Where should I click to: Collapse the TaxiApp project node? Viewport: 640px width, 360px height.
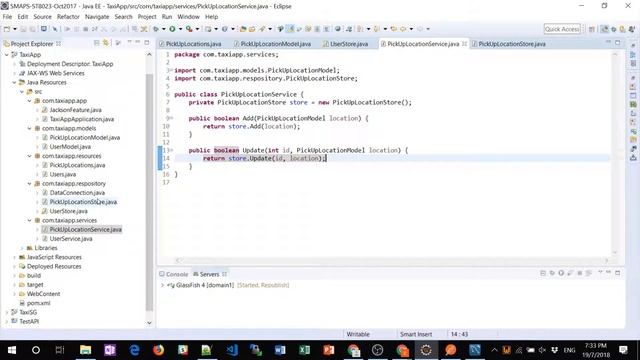pos(7,55)
